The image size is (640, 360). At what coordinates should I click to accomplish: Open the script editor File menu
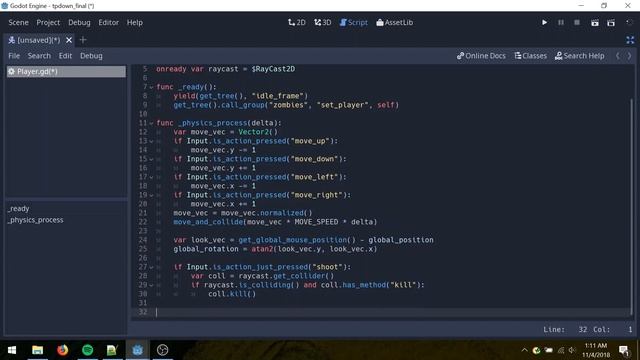click(14, 56)
